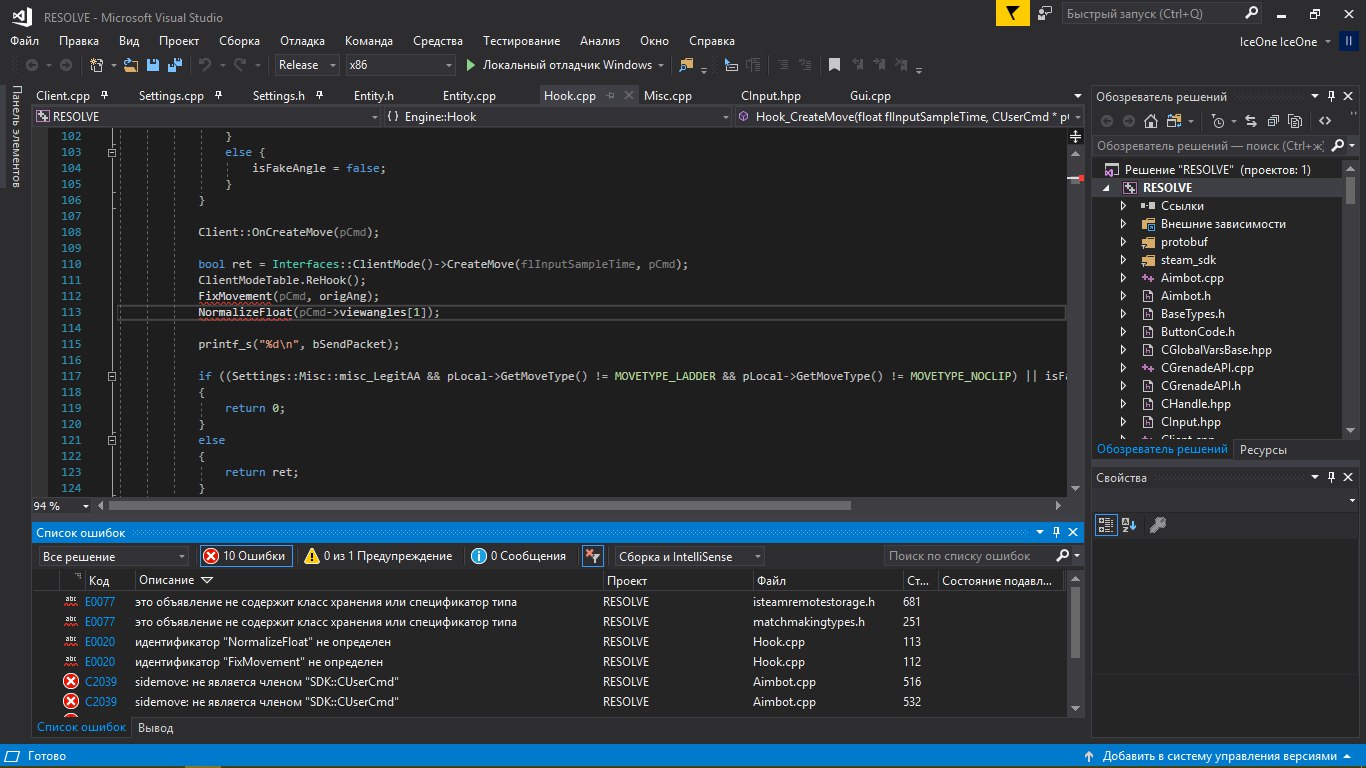Click error code link C2039 for Aimbot.cpp line 516
The image size is (1366, 768).
click(100, 682)
